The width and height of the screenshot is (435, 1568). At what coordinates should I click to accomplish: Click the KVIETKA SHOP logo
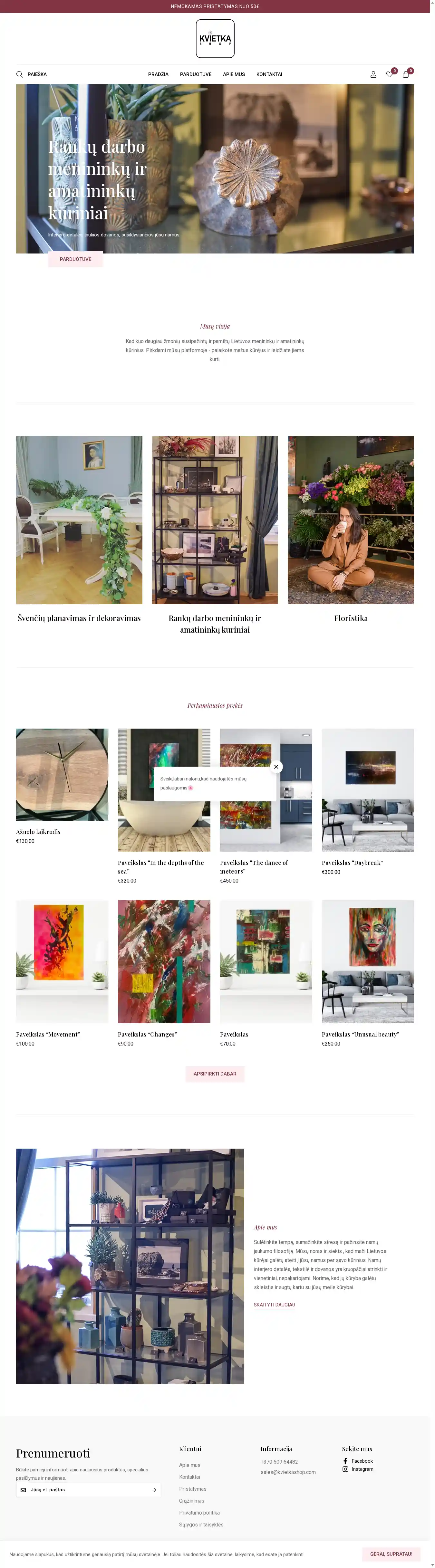coord(215,39)
